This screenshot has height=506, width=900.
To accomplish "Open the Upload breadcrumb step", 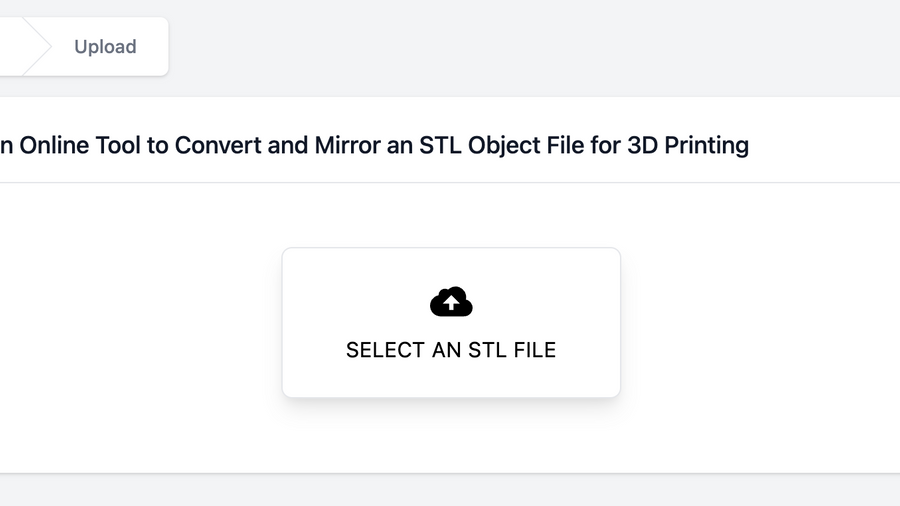I will coord(105,47).
